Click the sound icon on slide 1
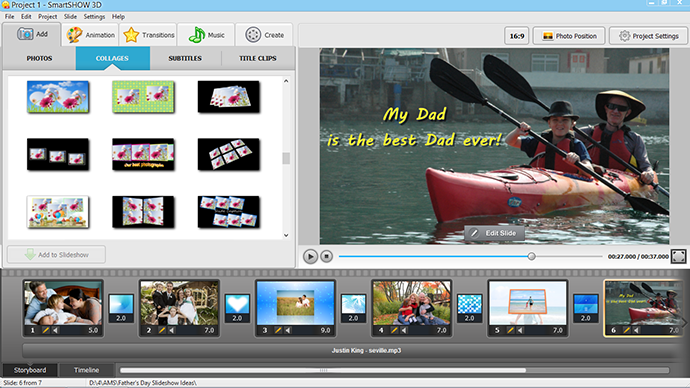The width and height of the screenshot is (690, 388). [x=56, y=330]
